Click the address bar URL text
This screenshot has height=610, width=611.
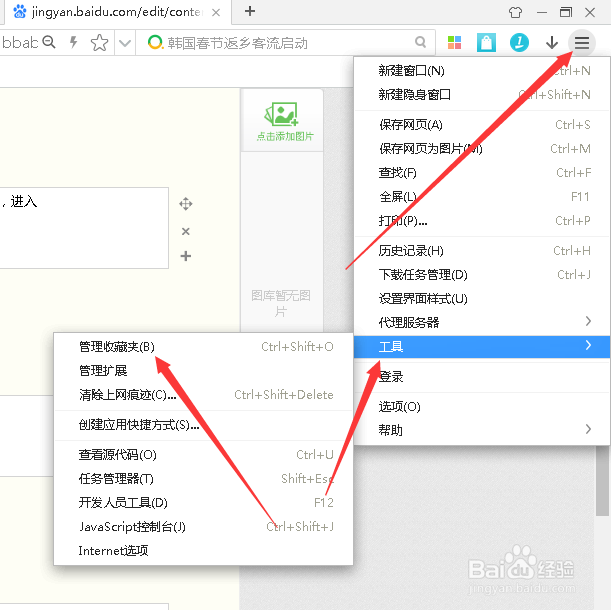(19, 42)
